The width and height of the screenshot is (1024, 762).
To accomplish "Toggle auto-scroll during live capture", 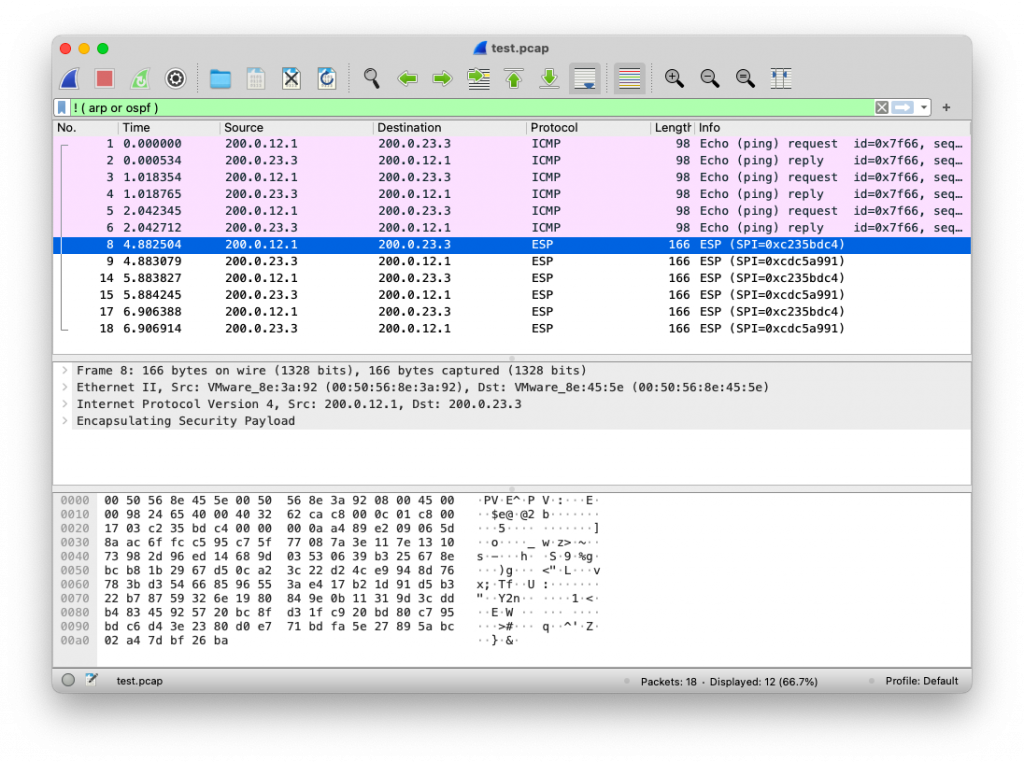I will [584, 78].
